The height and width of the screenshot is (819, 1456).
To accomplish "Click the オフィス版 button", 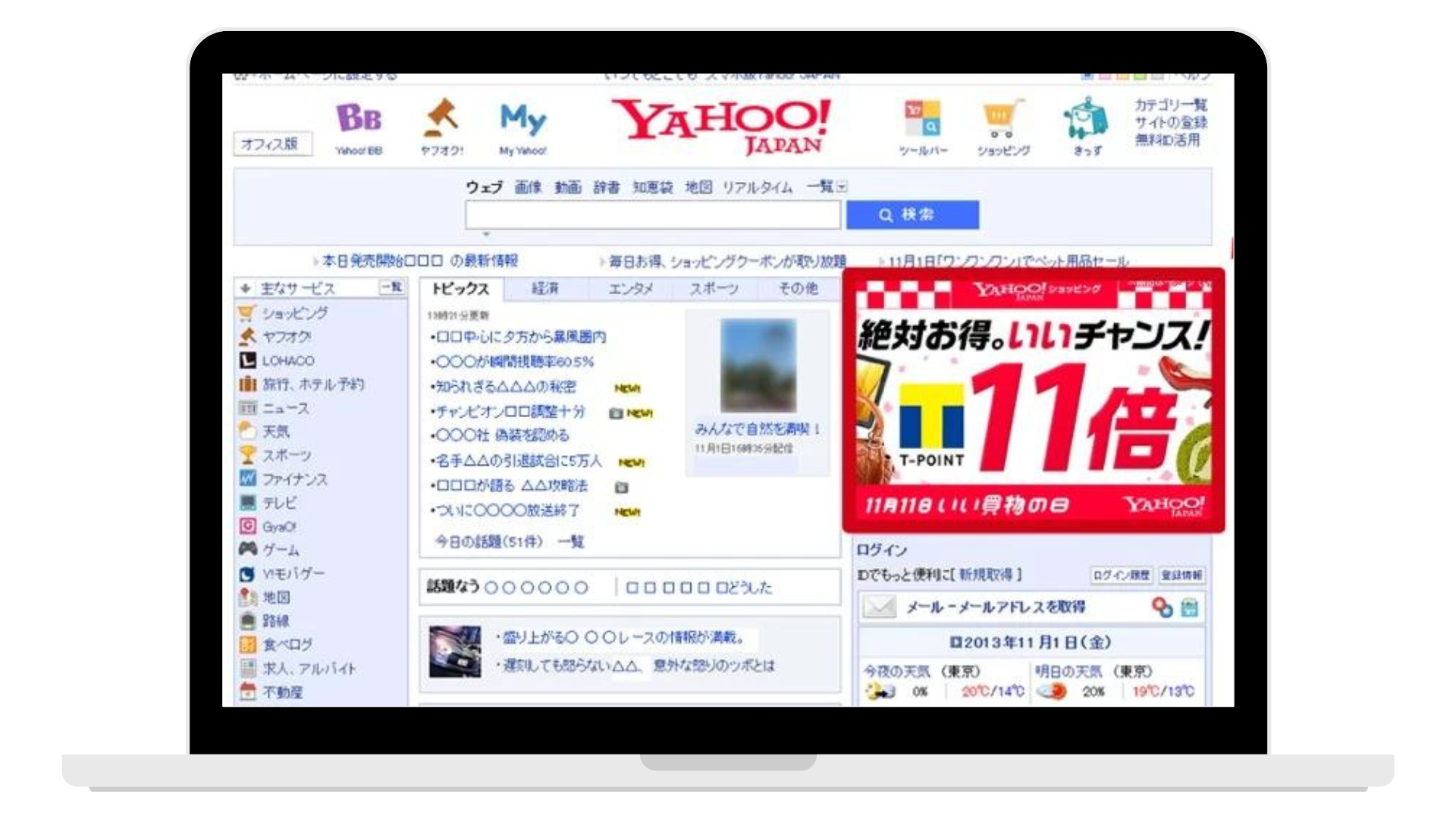I will tap(271, 144).
